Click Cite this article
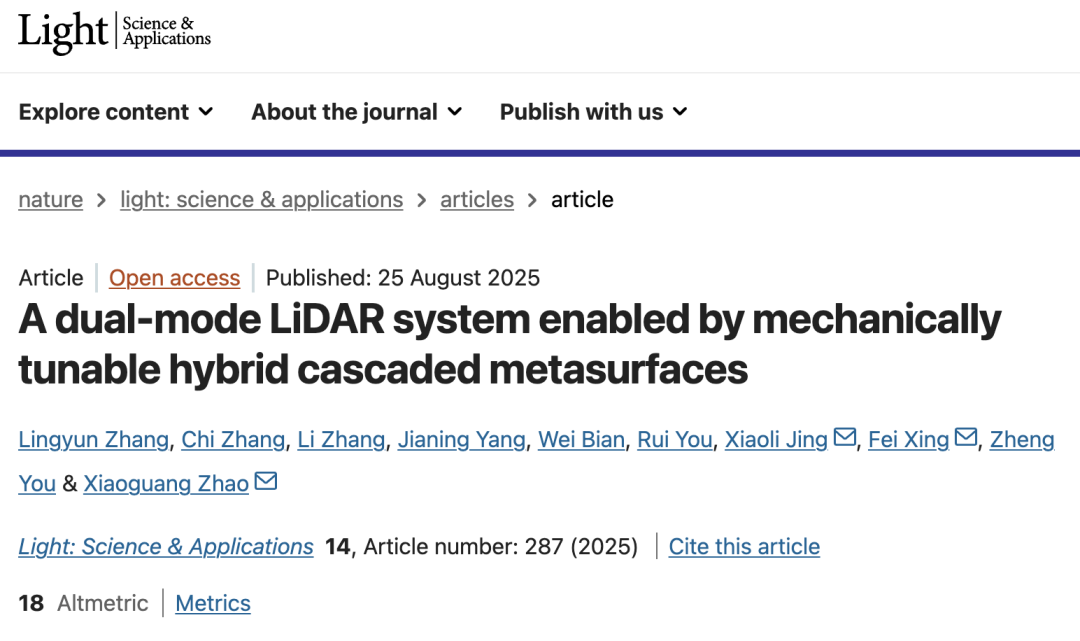Viewport: 1080px width, 641px height. click(744, 547)
